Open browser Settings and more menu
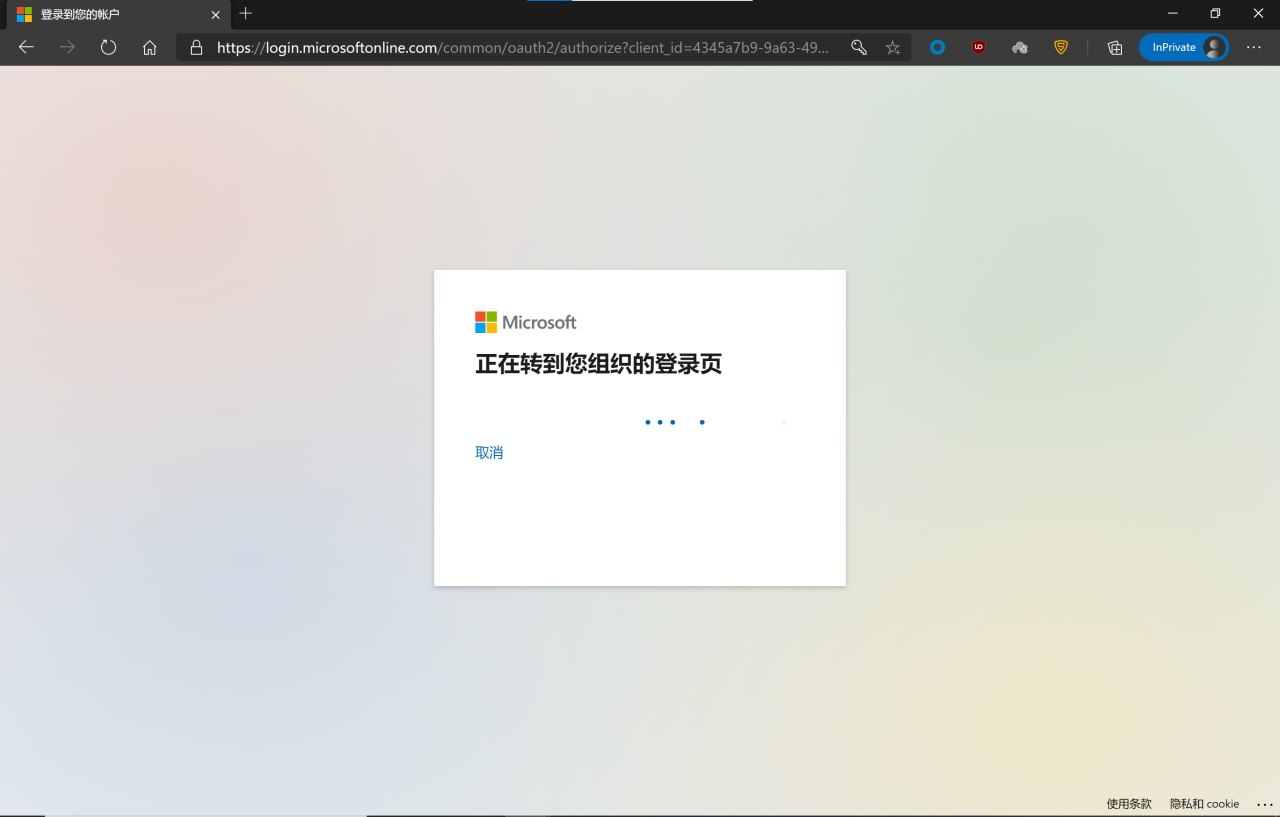Image resolution: width=1280 pixels, height=817 pixels. click(x=1254, y=47)
